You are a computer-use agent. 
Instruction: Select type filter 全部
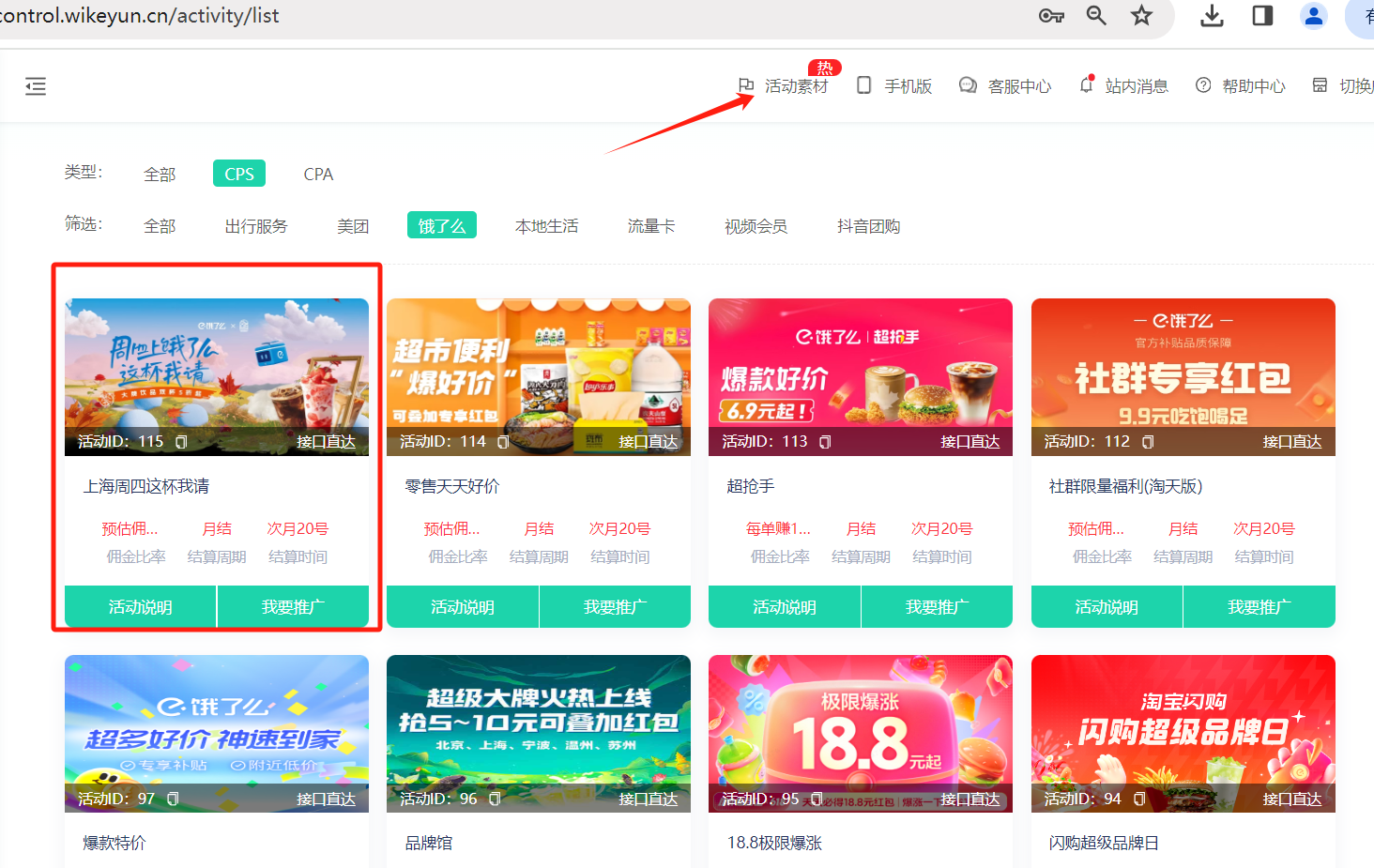(160, 175)
